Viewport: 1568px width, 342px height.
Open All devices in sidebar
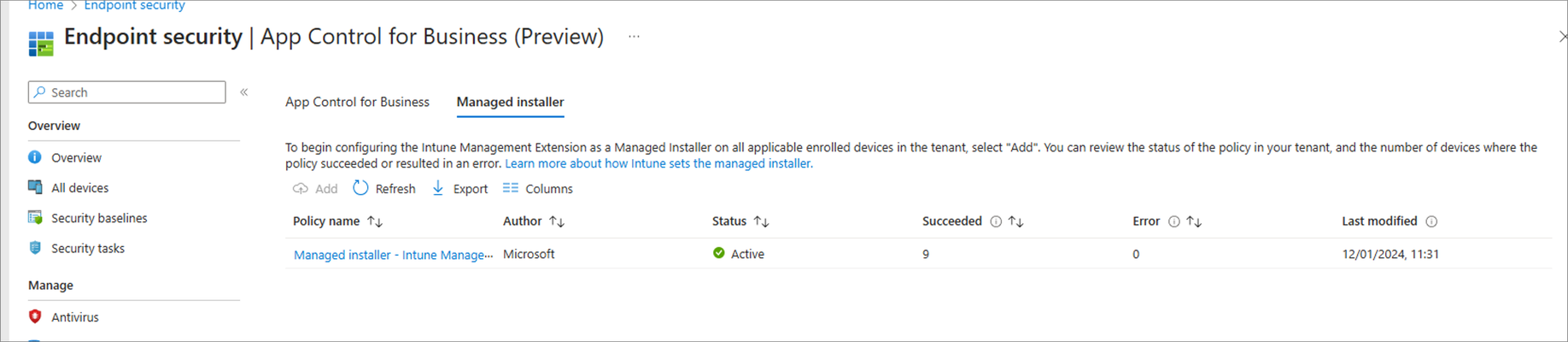click(x=79, y=188)
